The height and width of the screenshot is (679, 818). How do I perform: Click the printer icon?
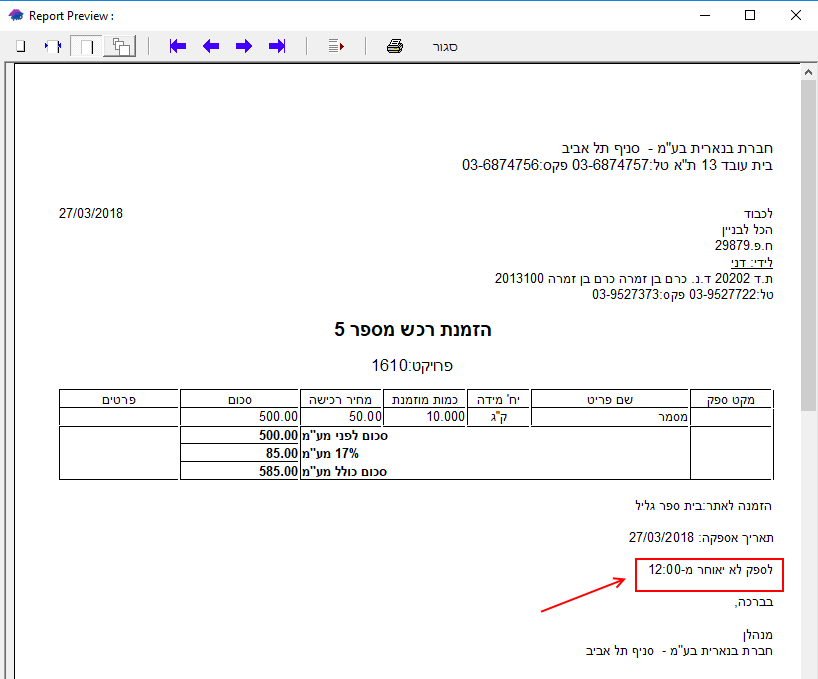click(395, 46)
